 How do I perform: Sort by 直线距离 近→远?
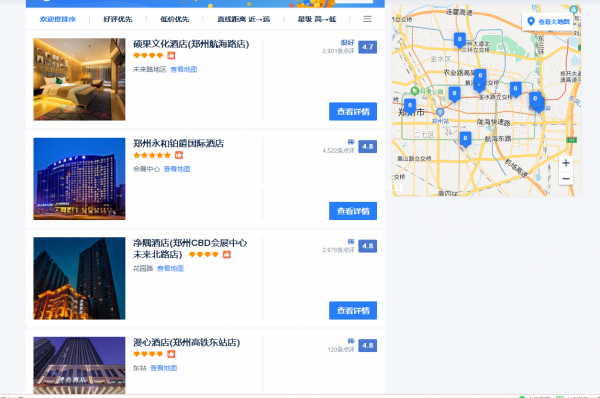pyautogui.click(x=244, y=19)
